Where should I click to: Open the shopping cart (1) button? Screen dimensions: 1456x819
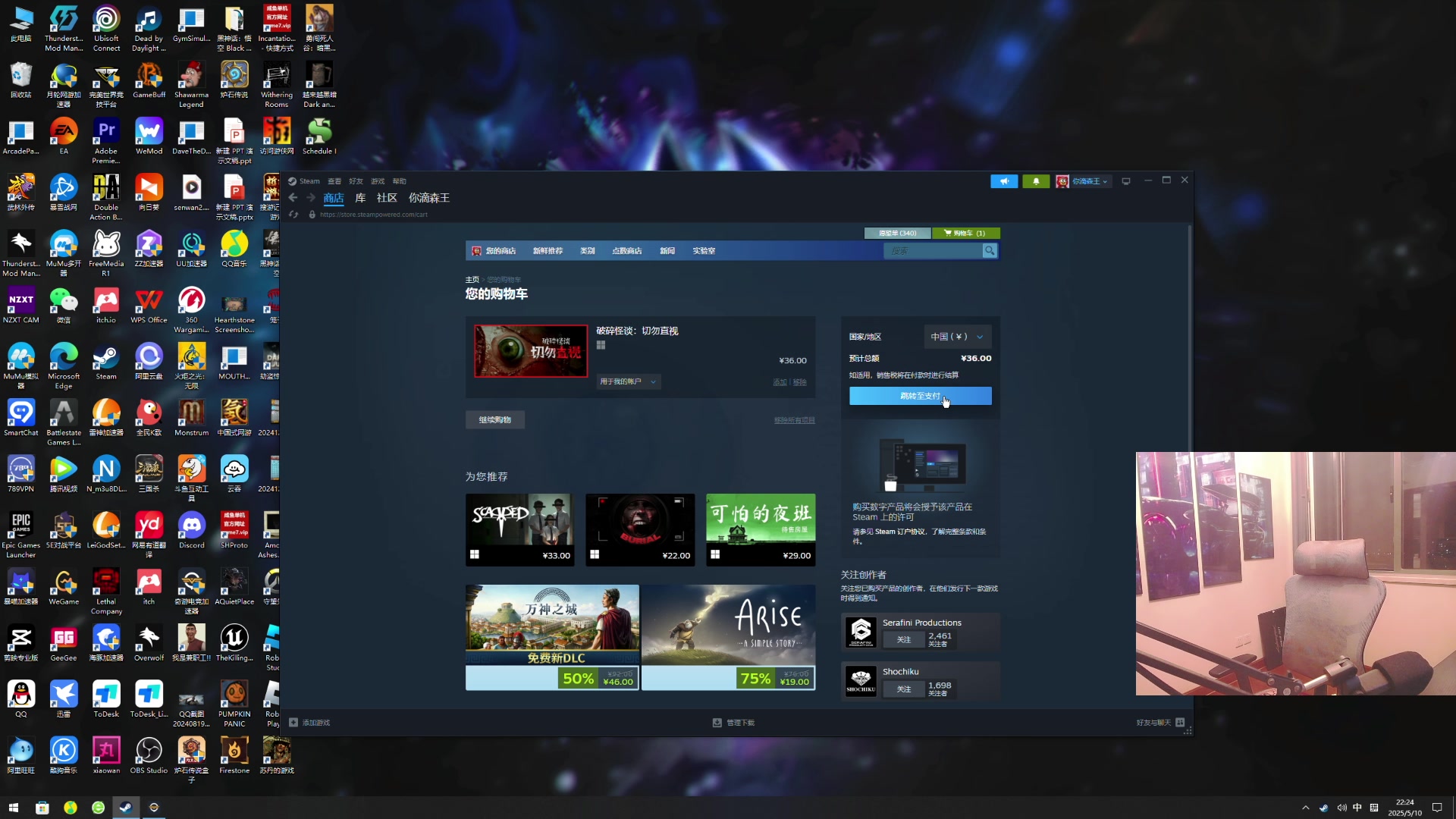tap(965, 233)
